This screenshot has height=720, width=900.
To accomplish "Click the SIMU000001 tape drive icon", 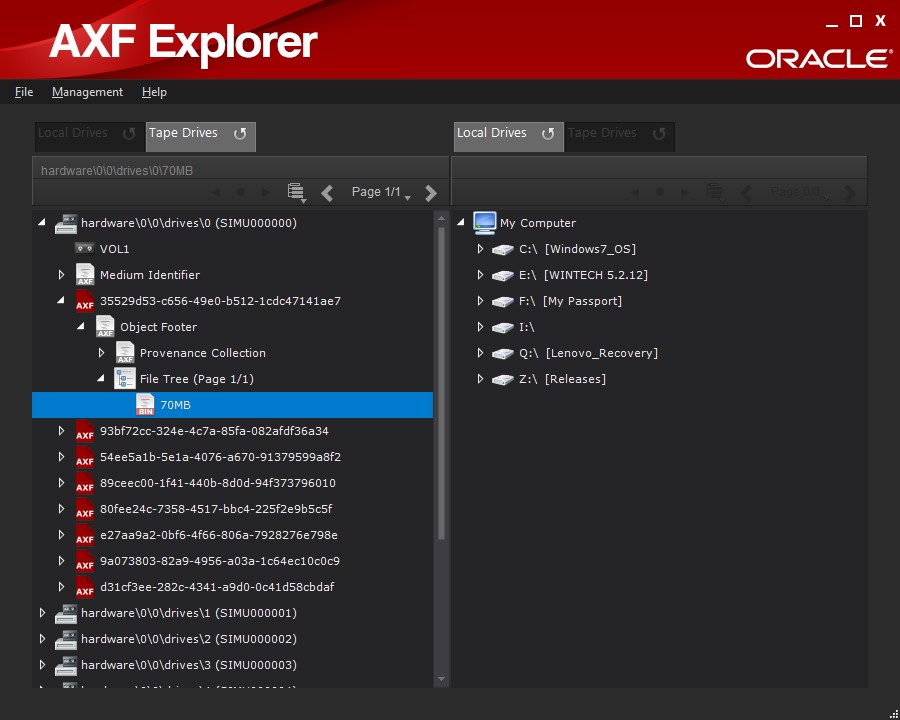I will click(66, 613).
